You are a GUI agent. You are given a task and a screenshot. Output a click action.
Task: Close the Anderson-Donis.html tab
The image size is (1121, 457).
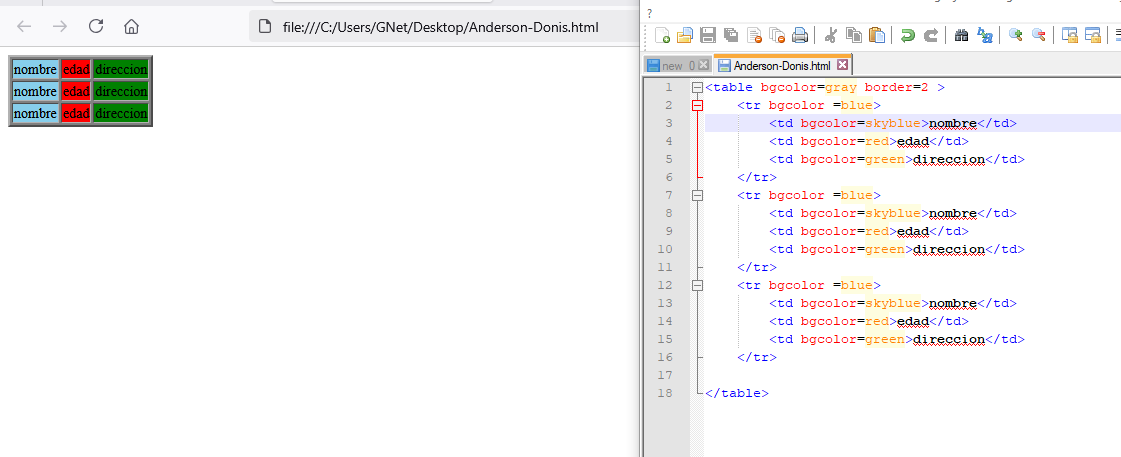tap(841, 65)
